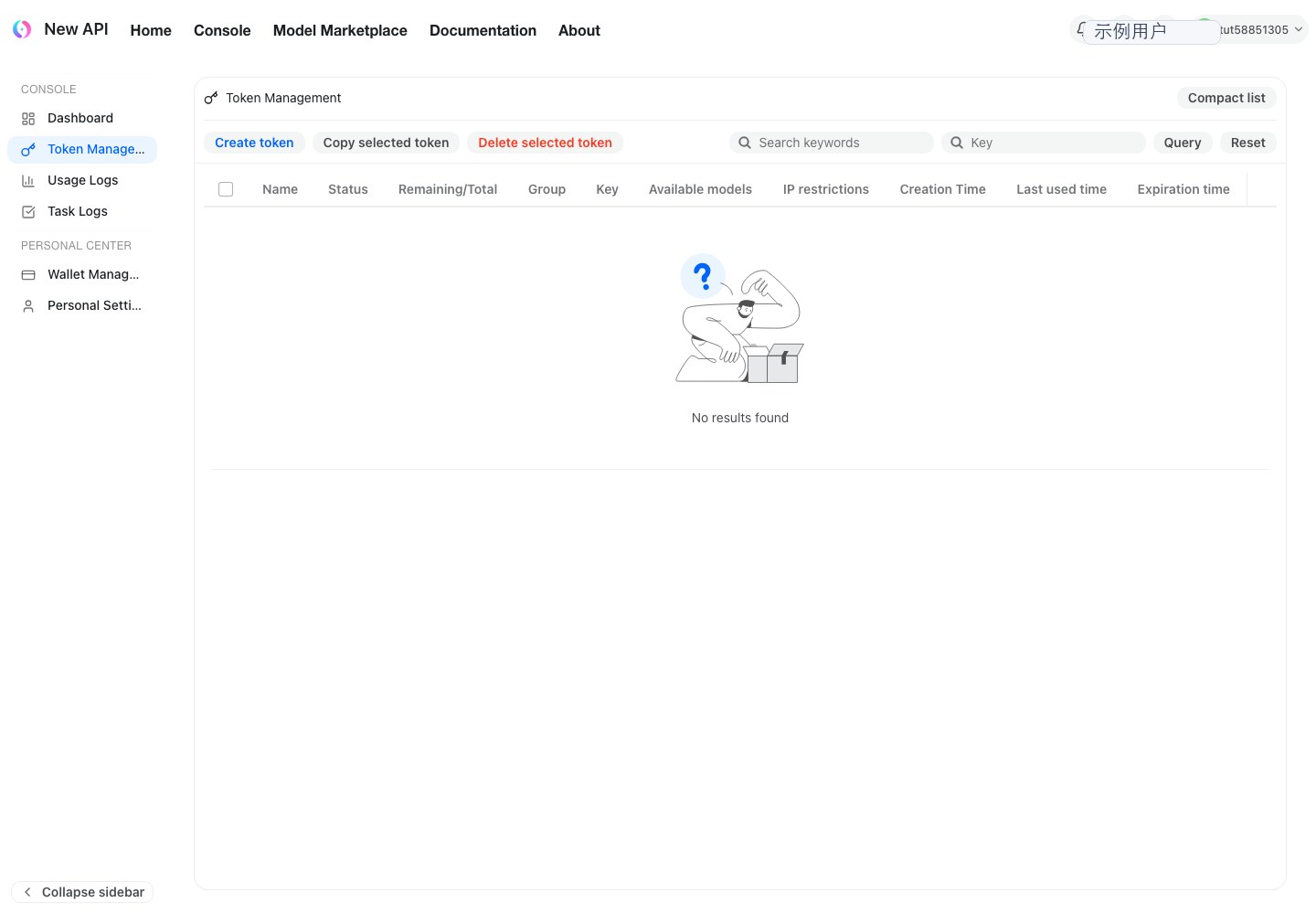The width and height of the screenshot is (1316, 914).
Task: Expand the tut58851305 user dropdown
Action: tap(1260, 30)
